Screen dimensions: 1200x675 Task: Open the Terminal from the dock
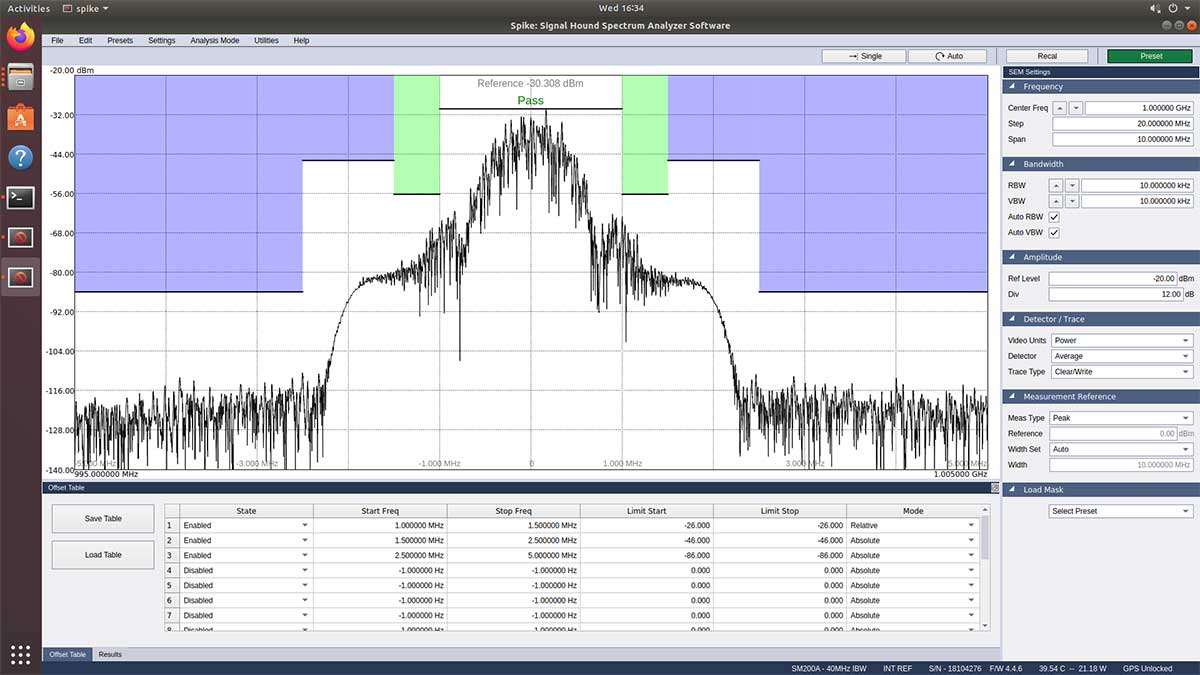point(20,197)
